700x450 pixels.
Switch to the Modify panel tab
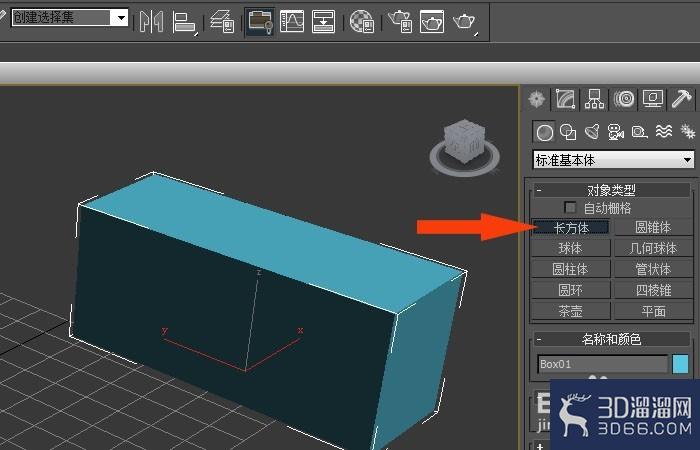point(565,99)
